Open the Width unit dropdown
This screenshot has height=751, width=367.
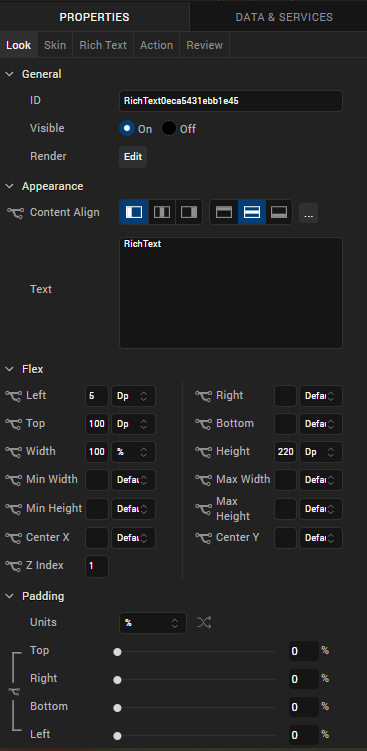(x=133, y=452)
